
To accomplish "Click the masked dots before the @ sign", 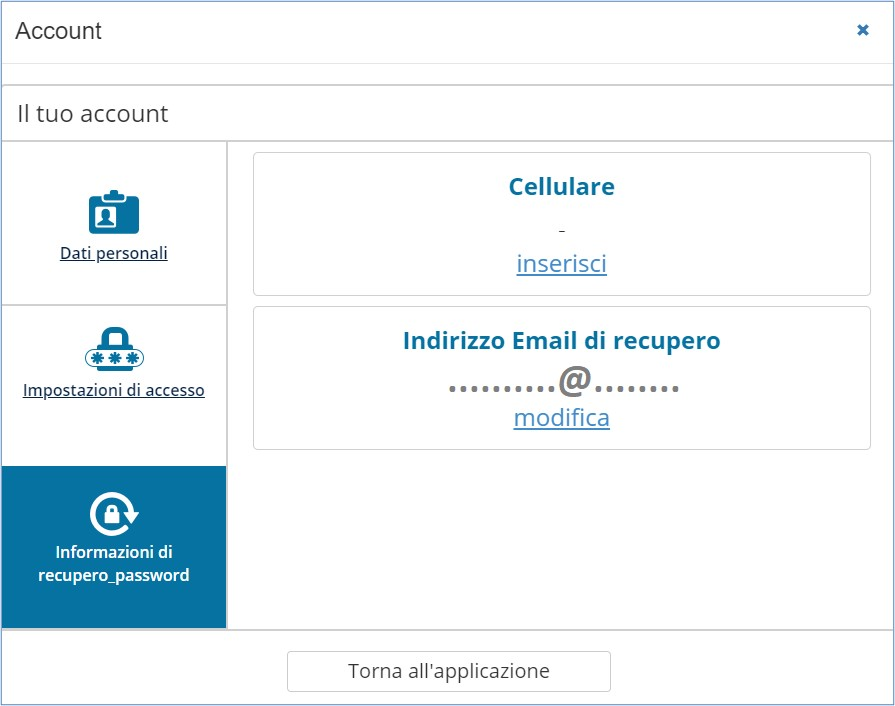I will 501,388.
